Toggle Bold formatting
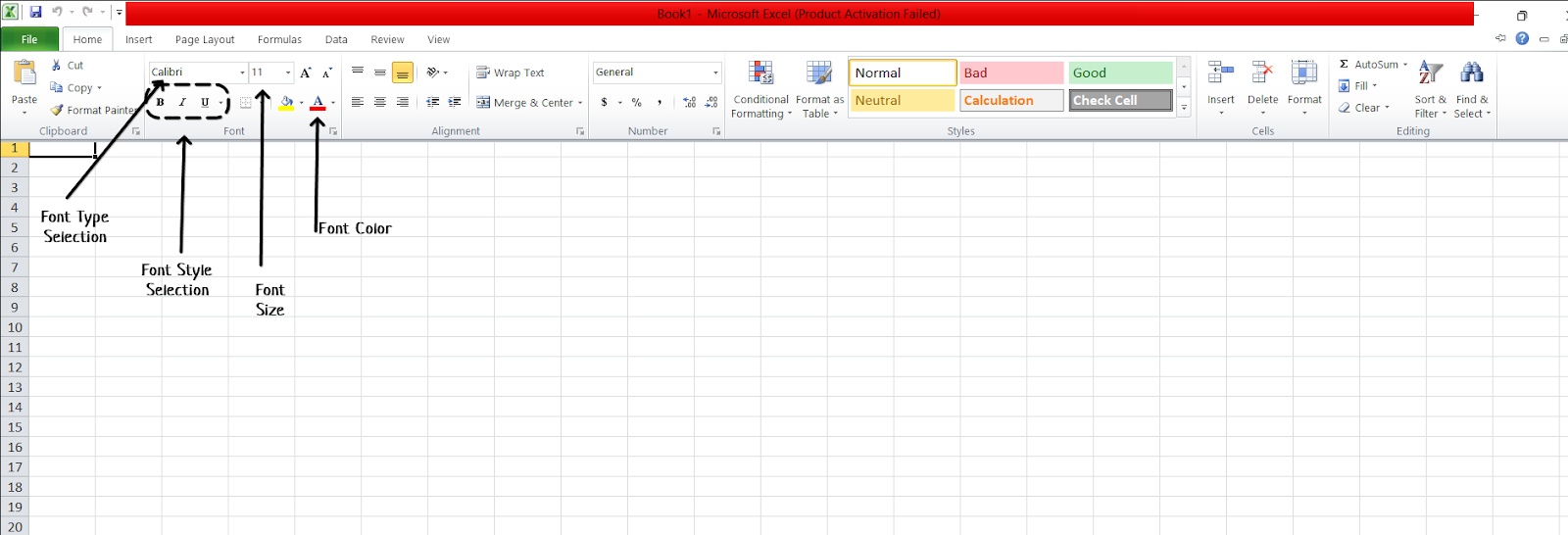Image resolution: width=1568 pixels, height=535 pixels. click(160, 102)
